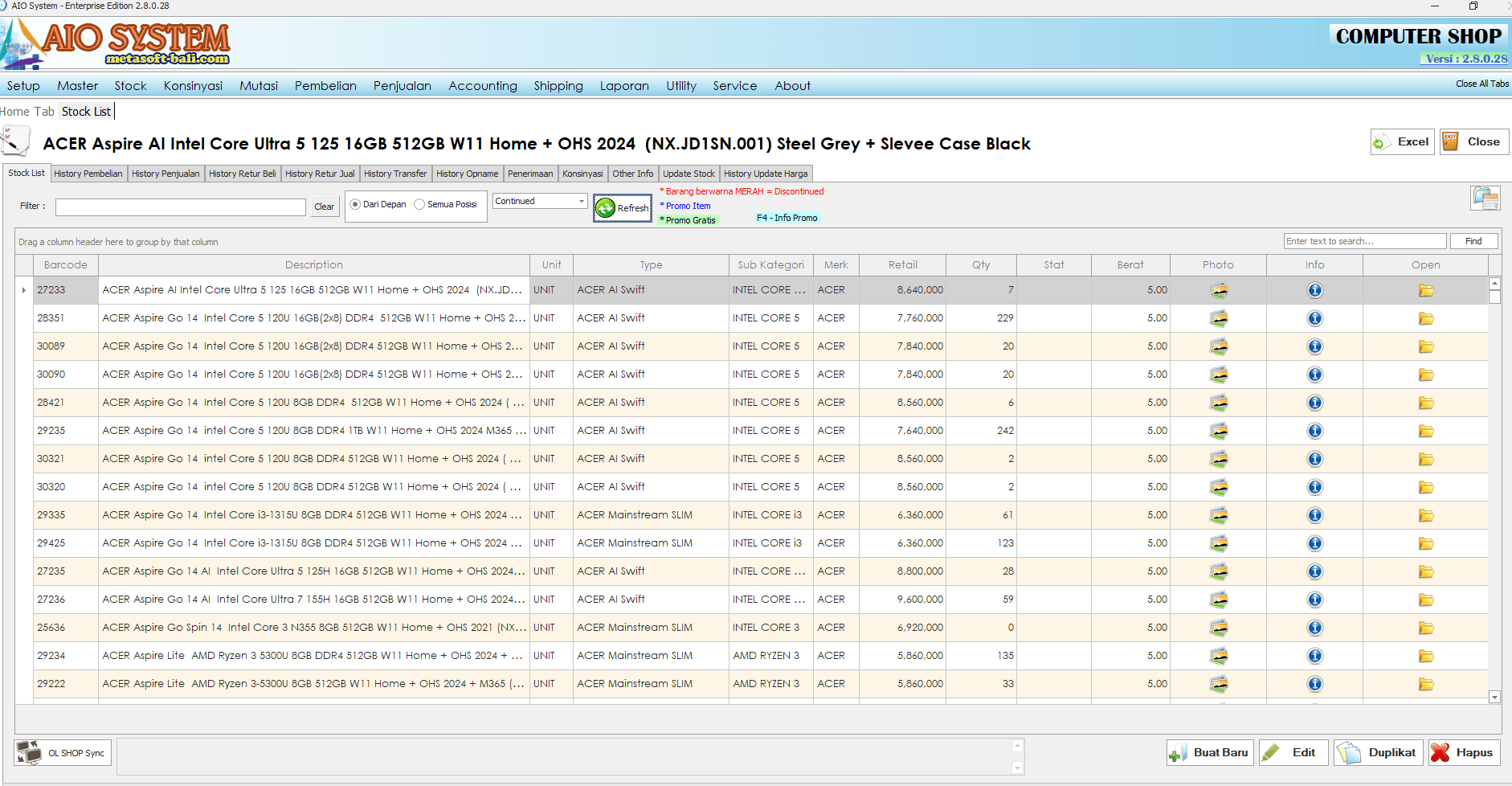The image size is (1512, 786).
Task: View info for barcode 29235 row
Action: 1314,431
